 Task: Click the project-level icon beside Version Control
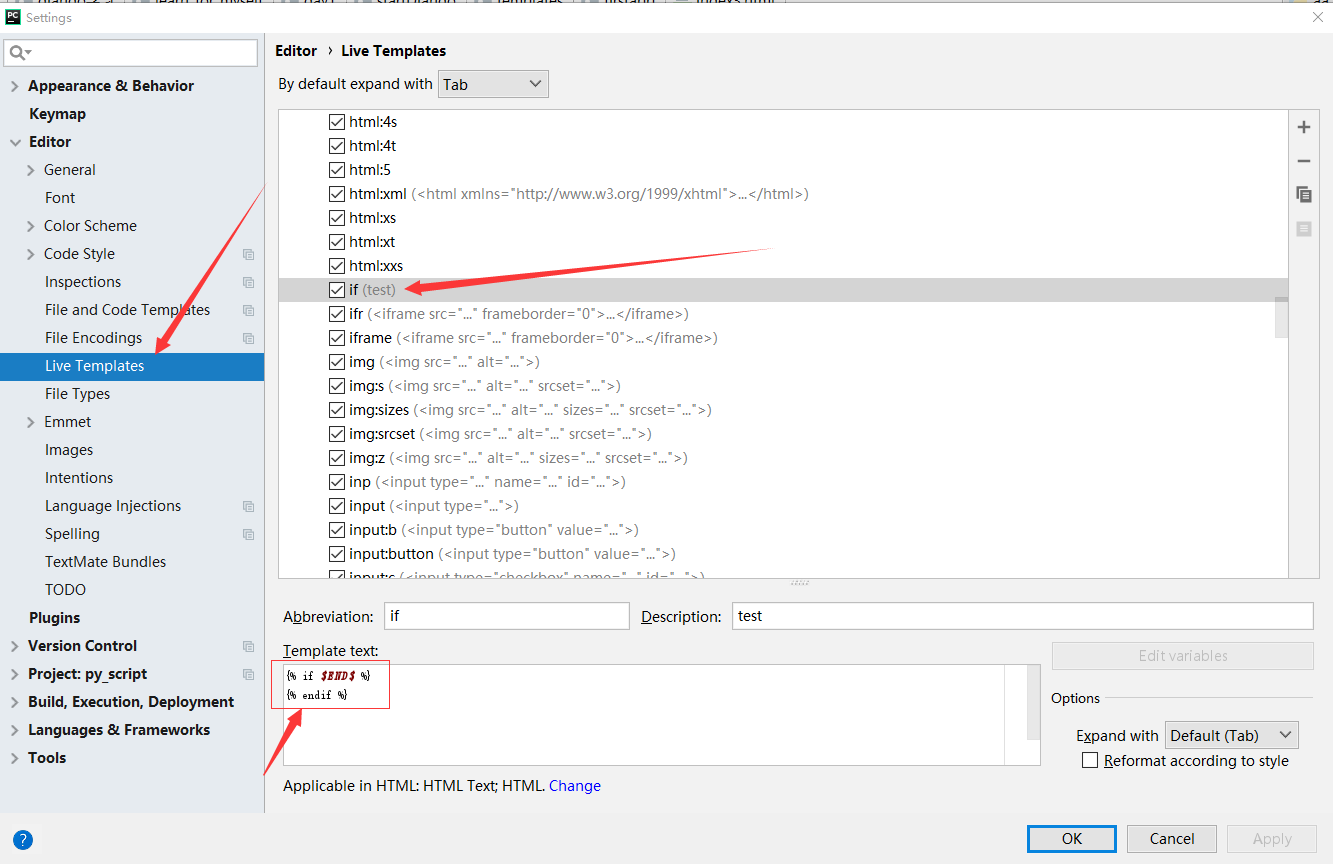click(248, 646)
